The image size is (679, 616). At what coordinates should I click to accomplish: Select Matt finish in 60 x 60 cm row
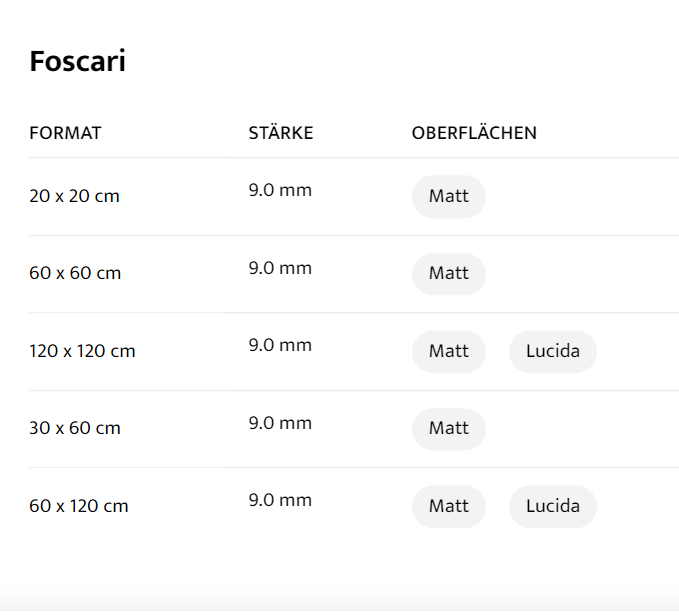point(448,273)
